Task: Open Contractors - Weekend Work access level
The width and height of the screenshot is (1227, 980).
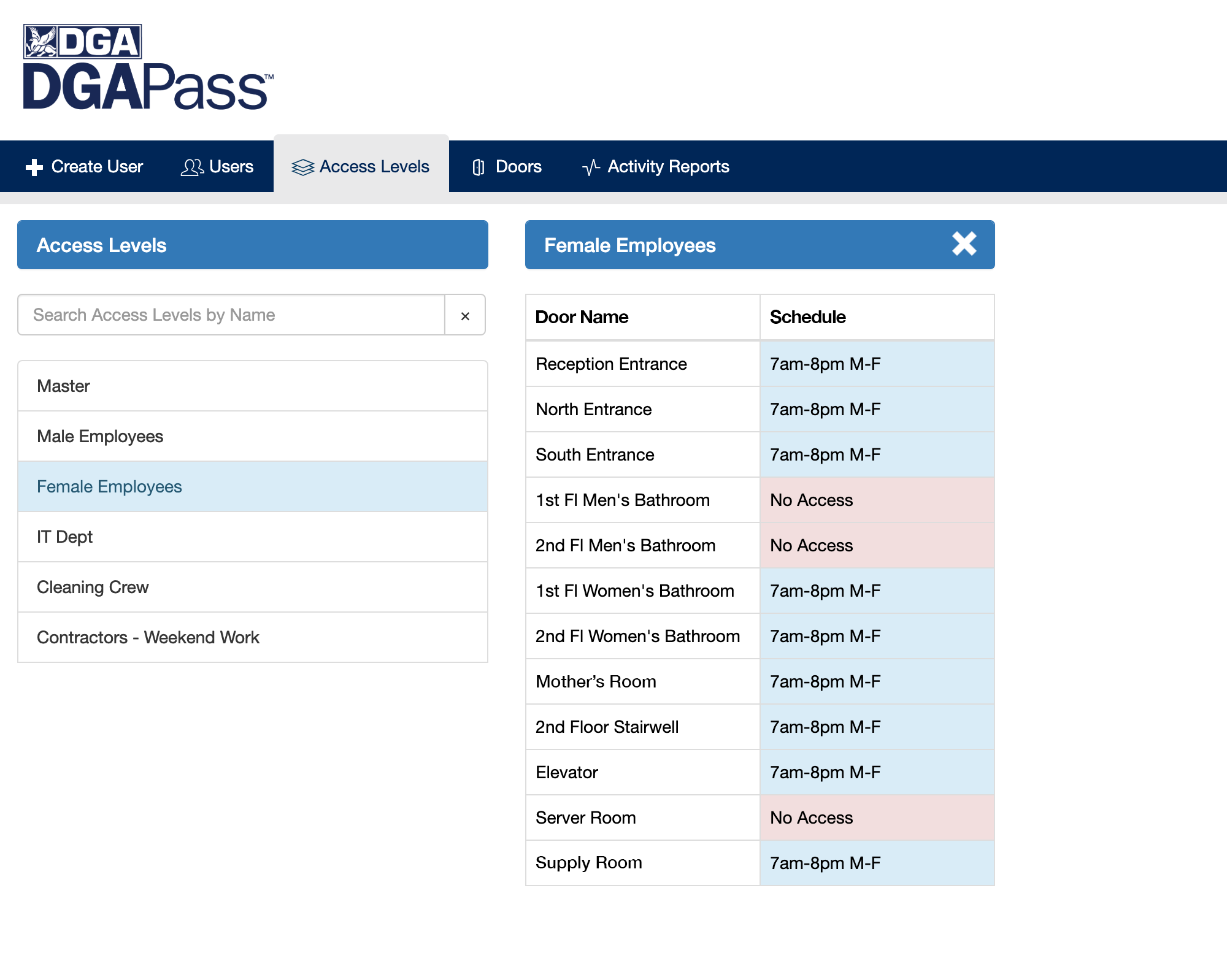Action: click(x=148, y=637)
